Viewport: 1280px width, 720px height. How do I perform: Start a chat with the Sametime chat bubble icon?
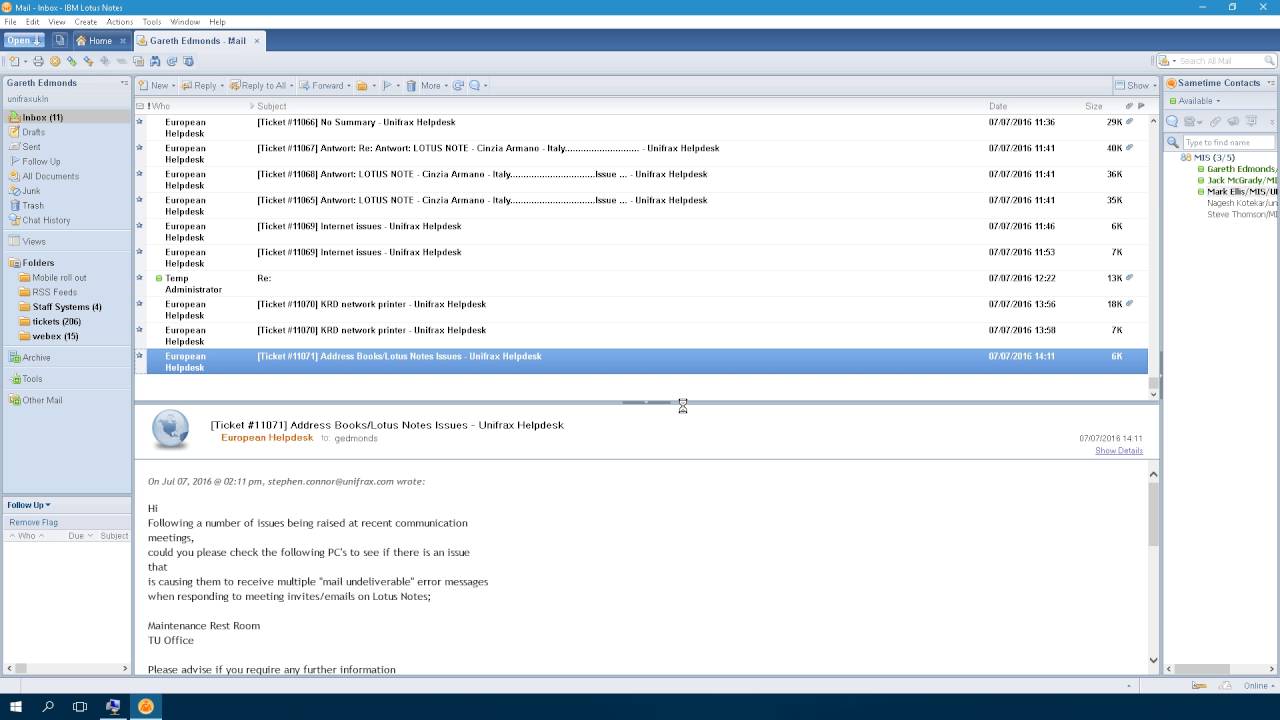(x=1172, y=121)
